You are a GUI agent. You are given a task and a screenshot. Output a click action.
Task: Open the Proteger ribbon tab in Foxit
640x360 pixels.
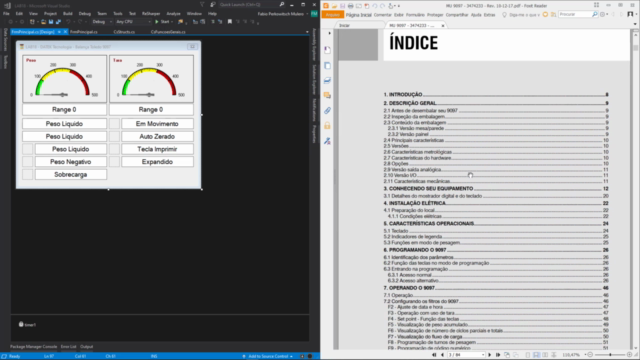pyautogui.click(x=435, y=15)
